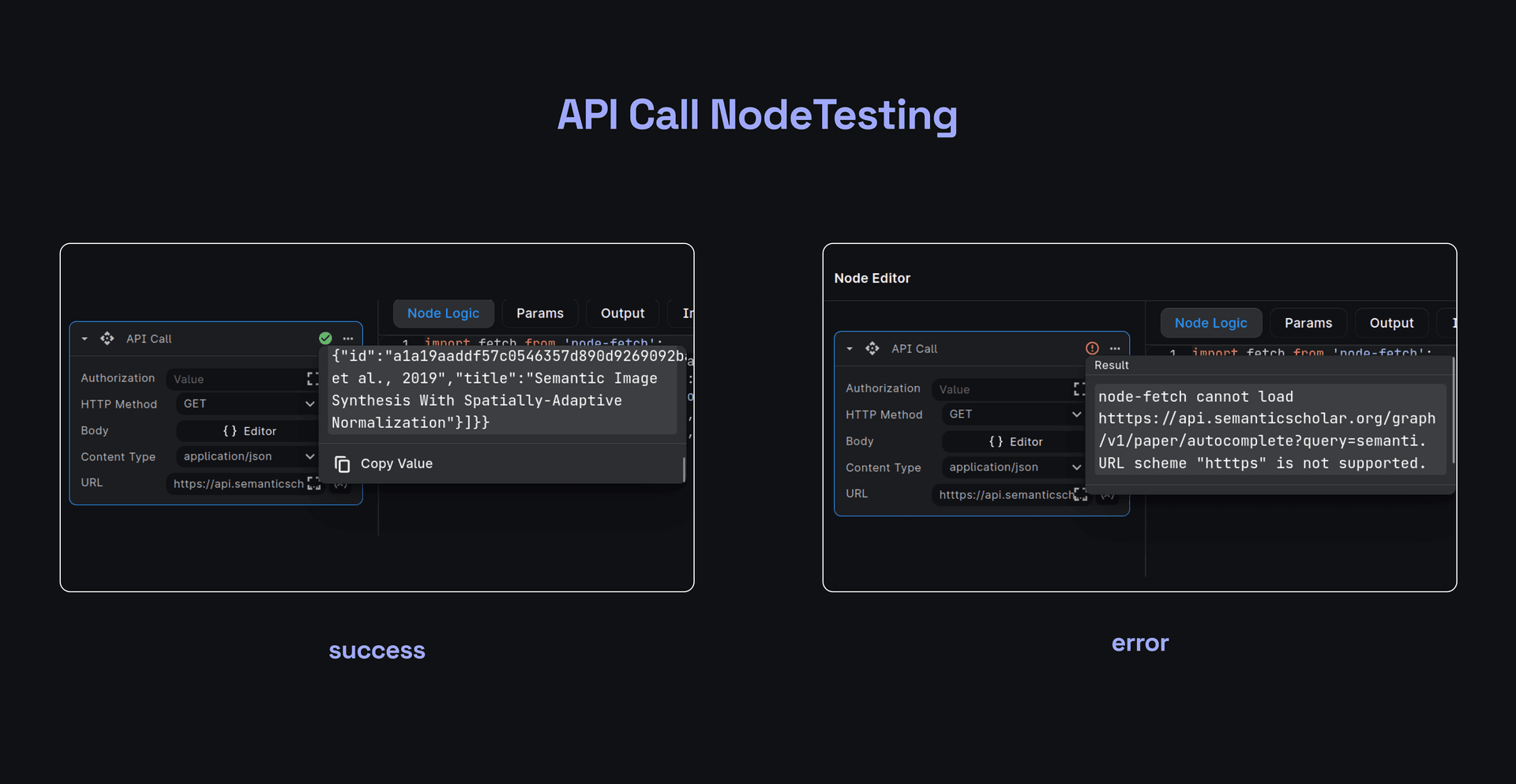Open the Body {} Editor
This screenshot has width=1516, height=784.
pyautogui.click(x=246, y=430)
